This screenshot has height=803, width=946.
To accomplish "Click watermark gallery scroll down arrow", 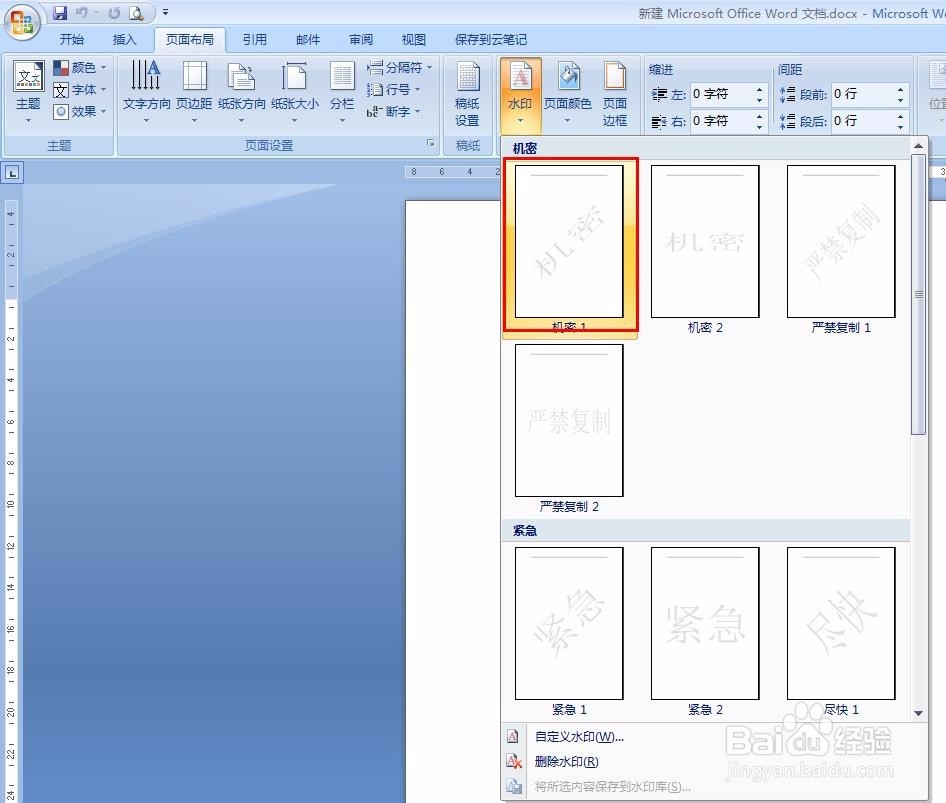I will coord(918,713).
